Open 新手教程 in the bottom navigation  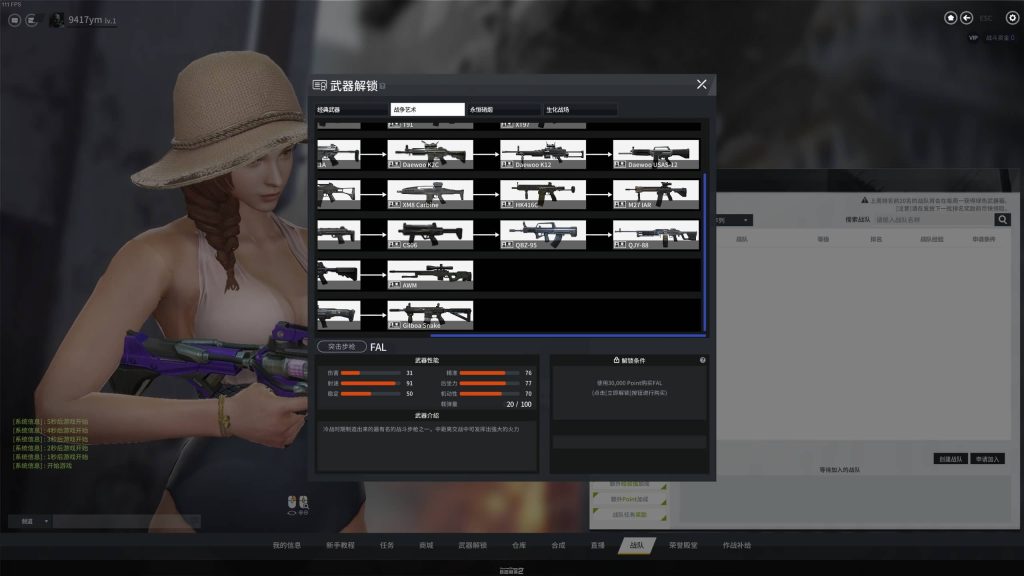click(x=341, y=545)
